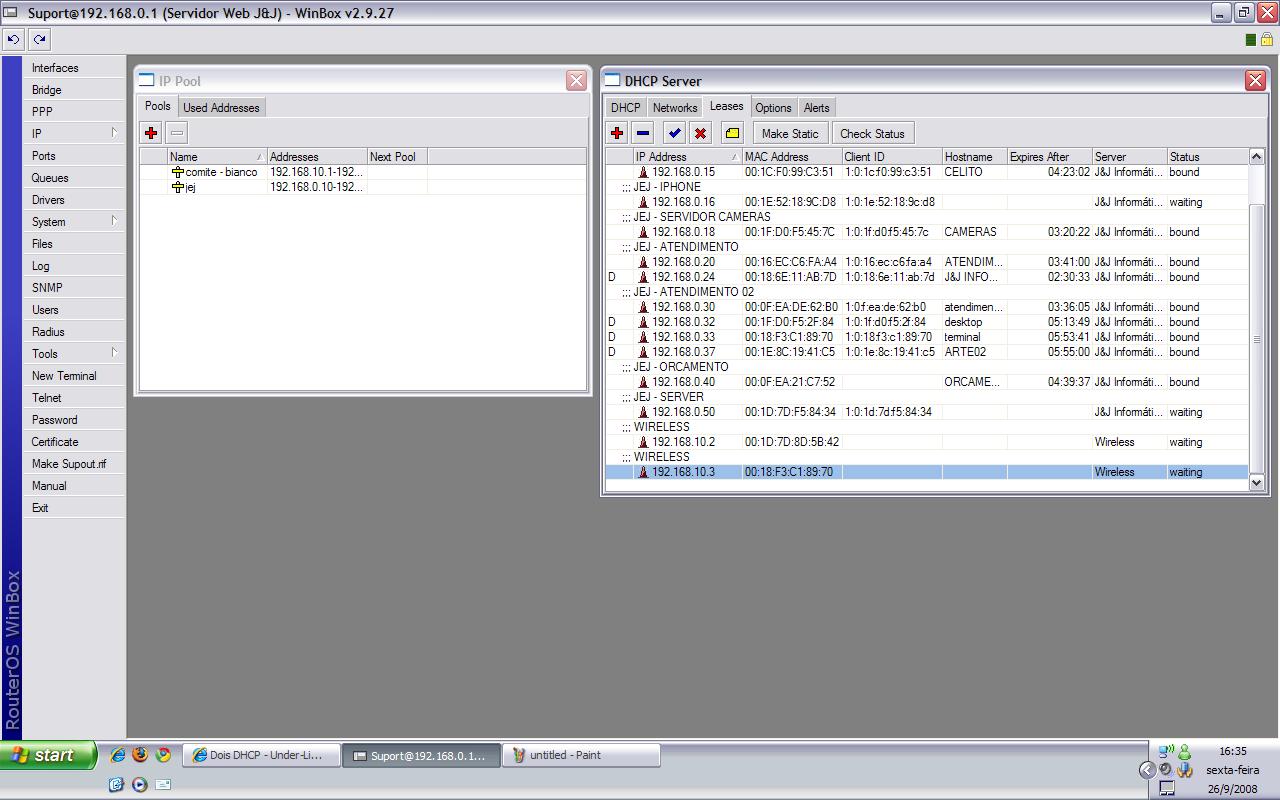Screen dimensions: 1280x800
Task: Select the jej pool row
Action: pyautogui.click(x=362, y=187)
